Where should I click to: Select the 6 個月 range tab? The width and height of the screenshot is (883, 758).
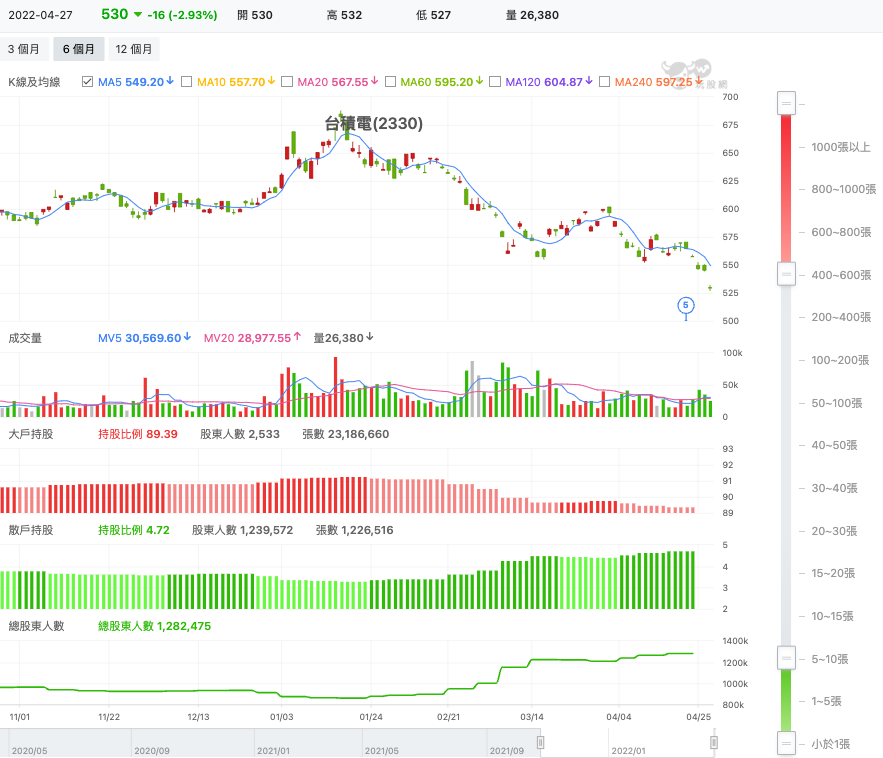tap(79, 49)
